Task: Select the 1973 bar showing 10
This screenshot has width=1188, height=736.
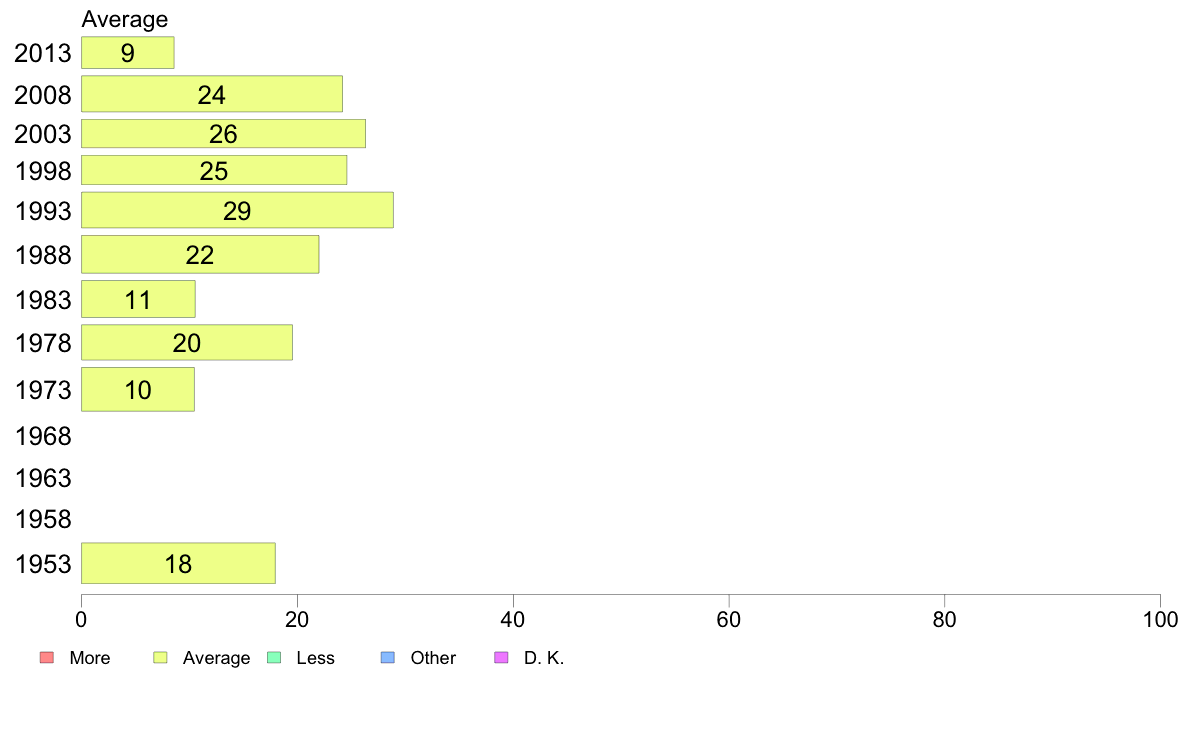Action: click(138, 390)
